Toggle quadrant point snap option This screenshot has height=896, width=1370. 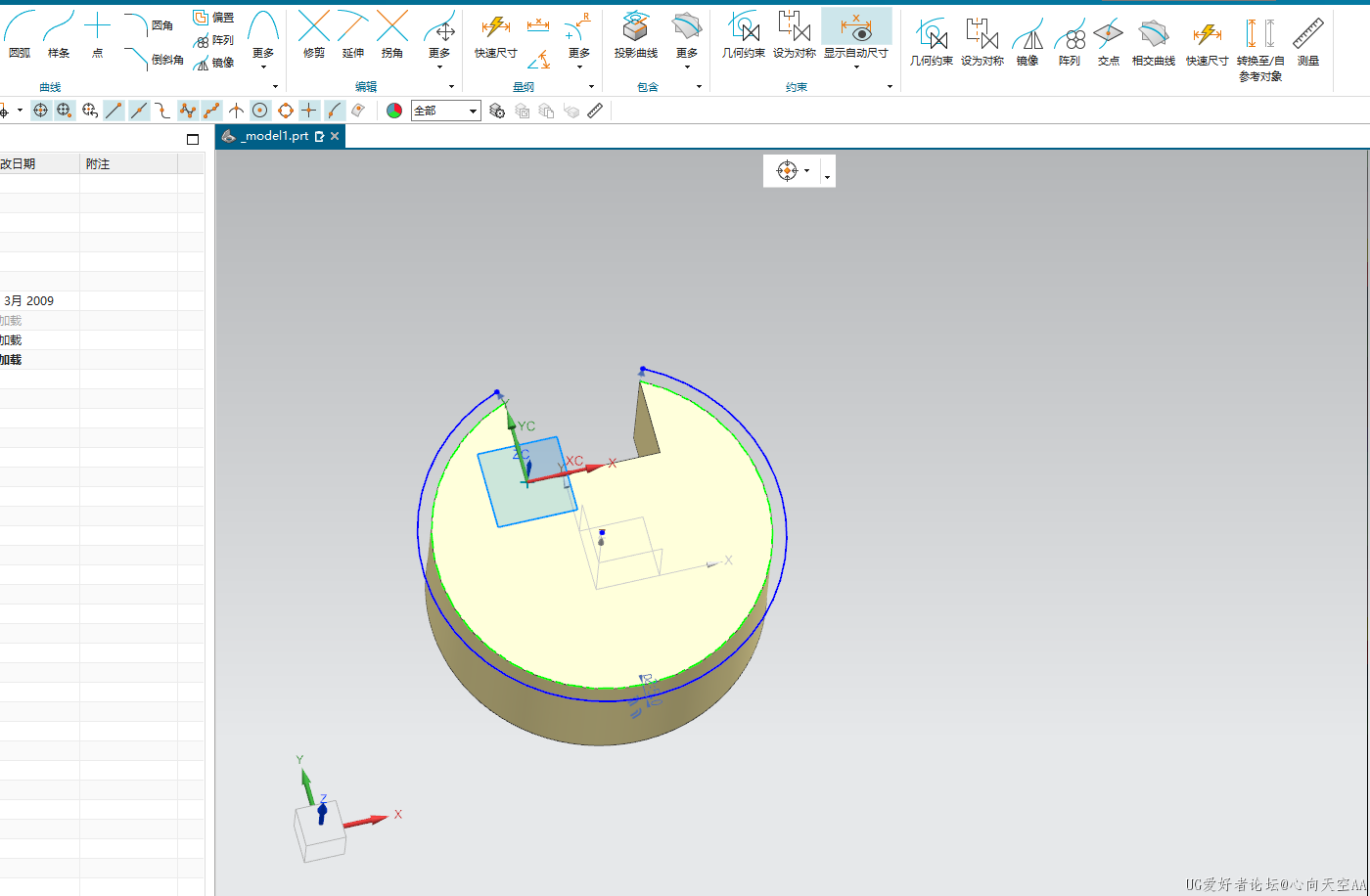[x=286, y=111]
